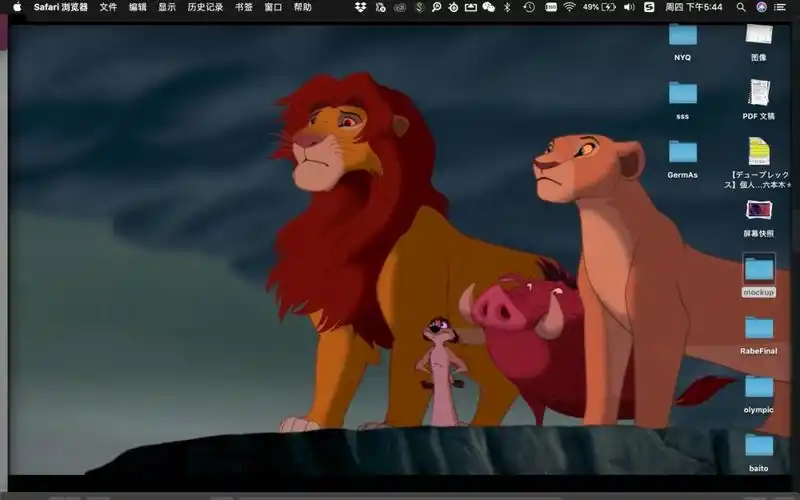Select the RabeFinal folder
The height and width of the screenshot is (500, 800).
759,328
